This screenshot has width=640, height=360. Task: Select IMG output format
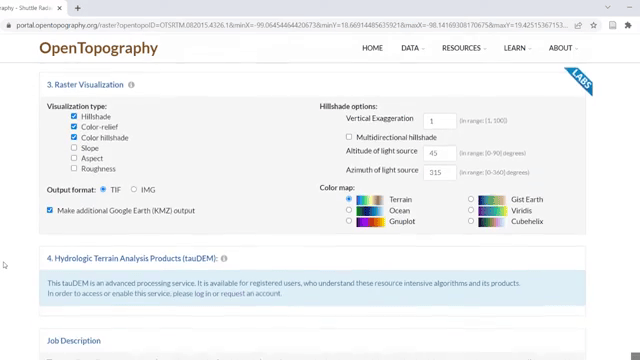(134, 189)
